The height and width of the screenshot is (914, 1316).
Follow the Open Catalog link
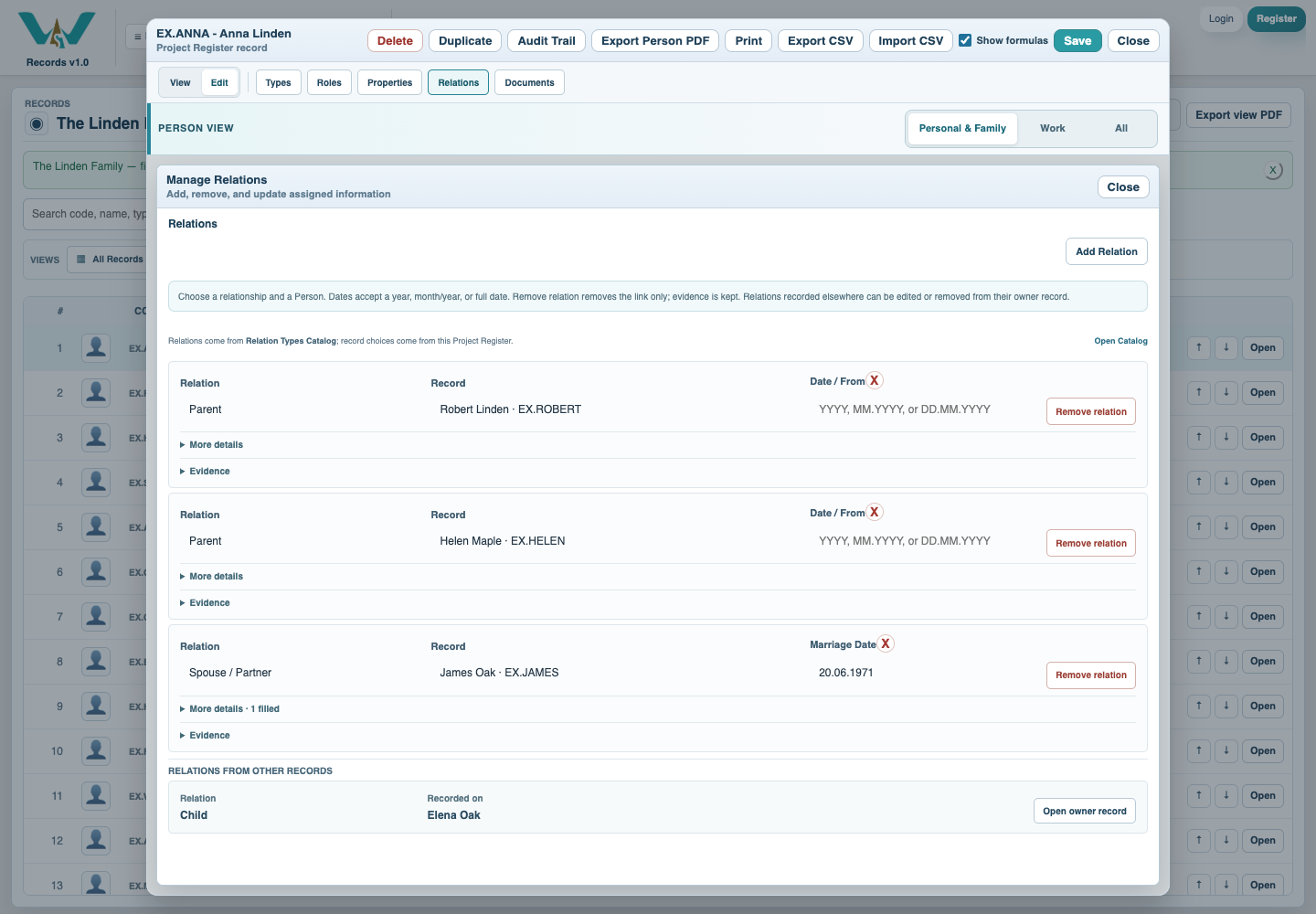[x=1121, y=341]
